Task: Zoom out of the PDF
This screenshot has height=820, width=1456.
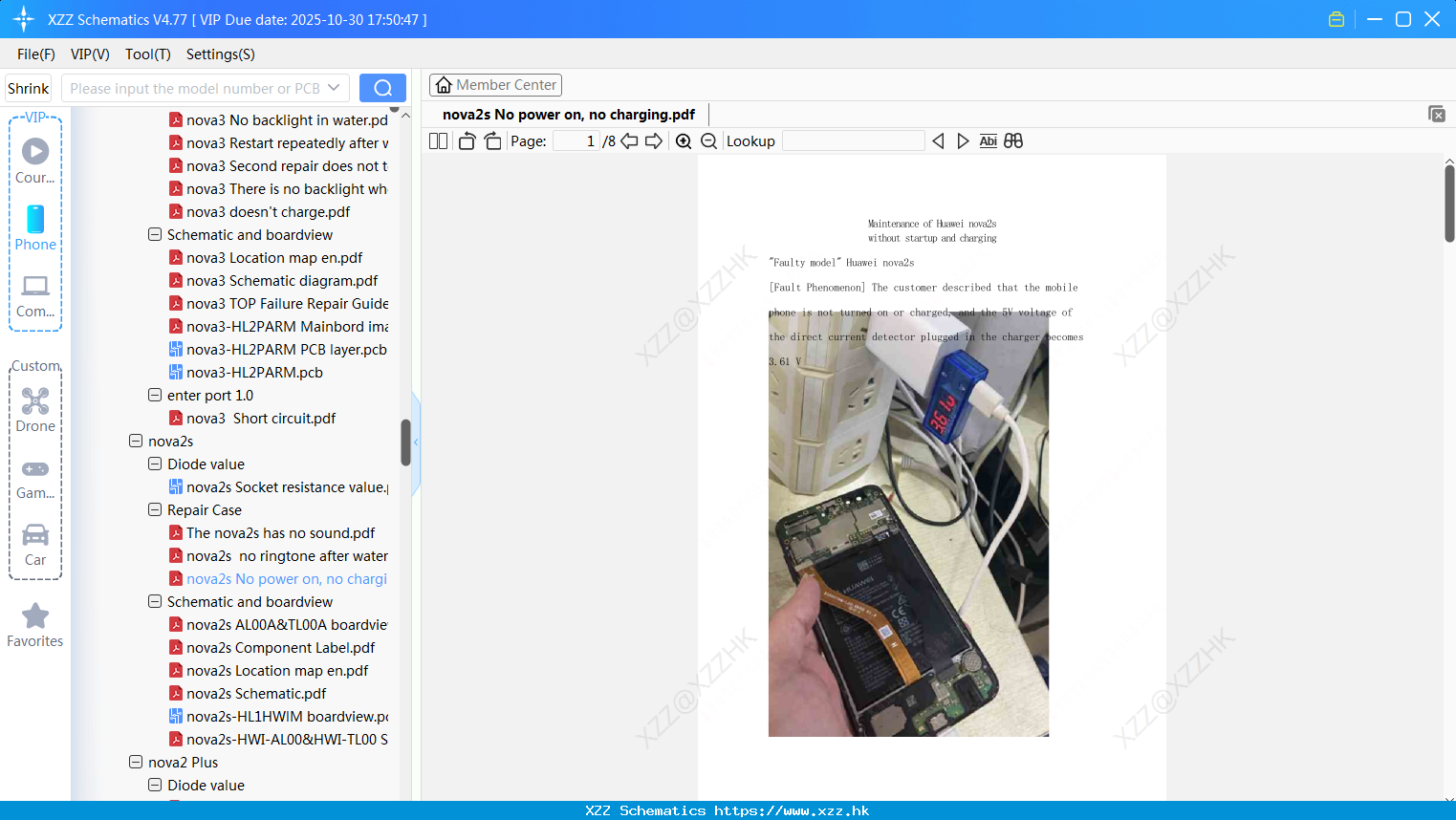Action: click(x=708, y=141)
